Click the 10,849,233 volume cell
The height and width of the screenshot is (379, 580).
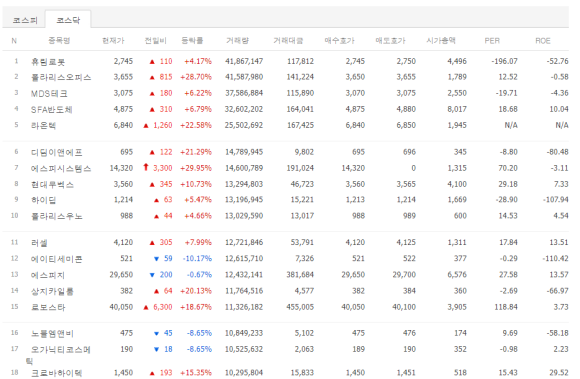click(x=244, y=333)
